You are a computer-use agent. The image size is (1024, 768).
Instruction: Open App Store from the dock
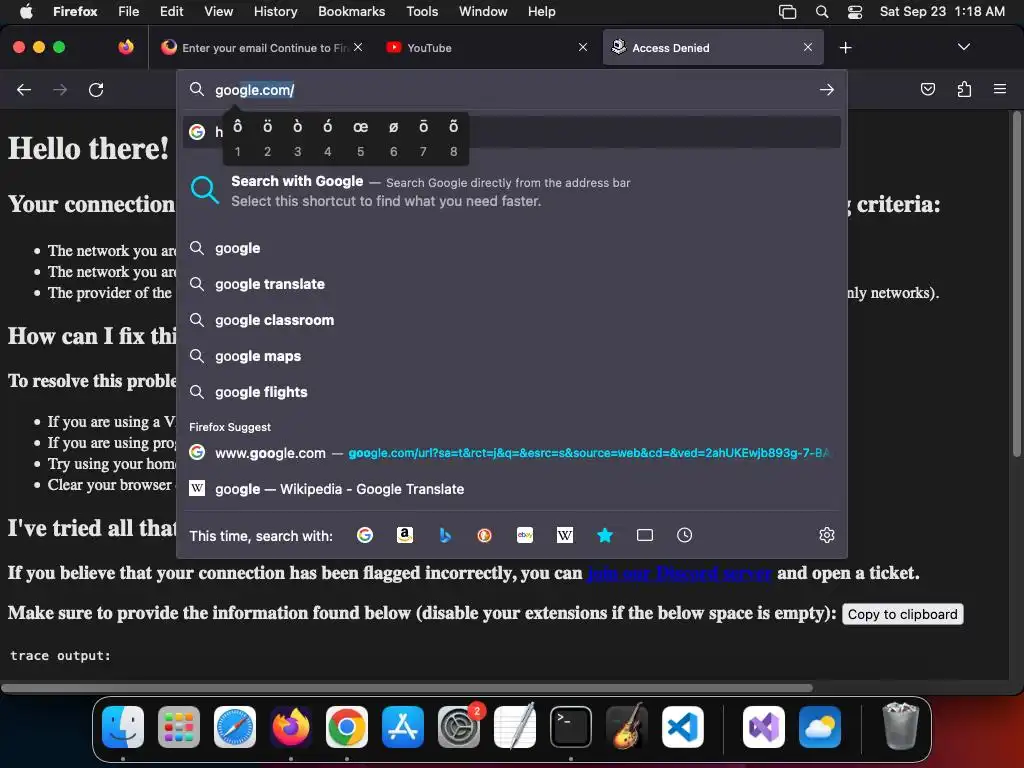coord(403,727)
